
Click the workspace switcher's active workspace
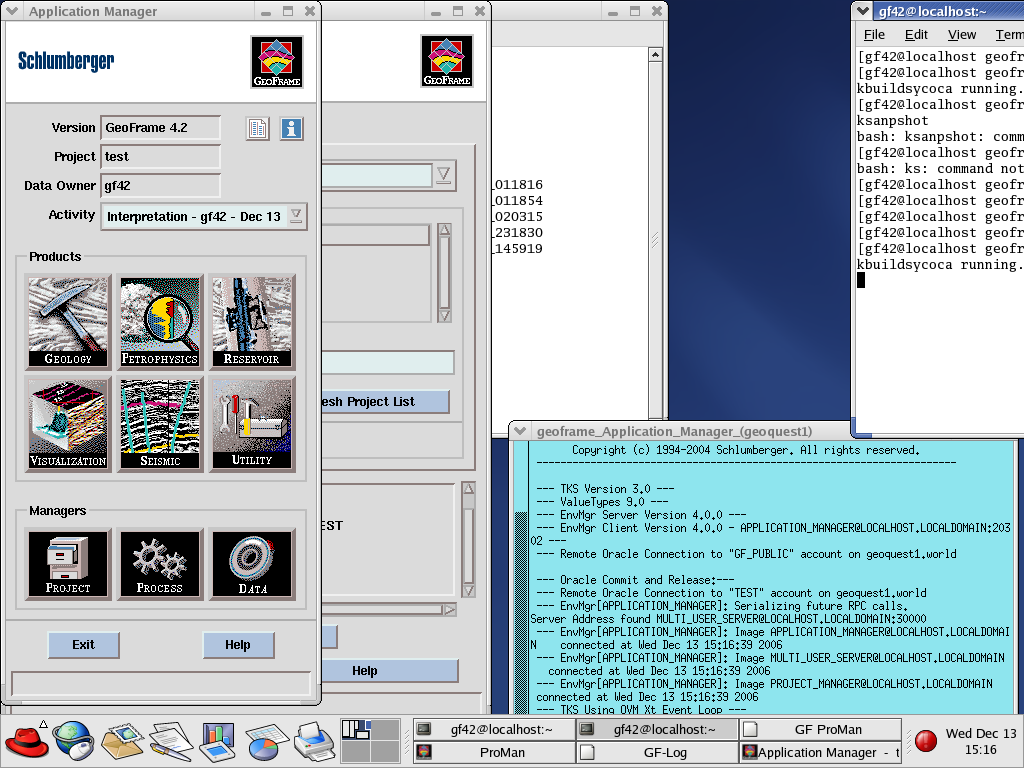coord(356,730)
